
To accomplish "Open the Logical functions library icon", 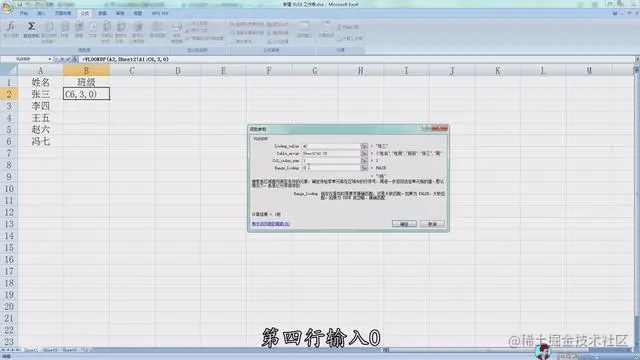I will tap(79, 29).
